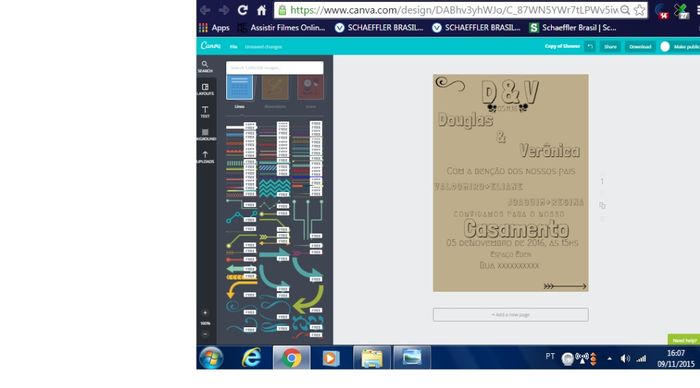Screen dimensions: 700x388
Task: Select the Lines category tab
Action: (240, 88)
